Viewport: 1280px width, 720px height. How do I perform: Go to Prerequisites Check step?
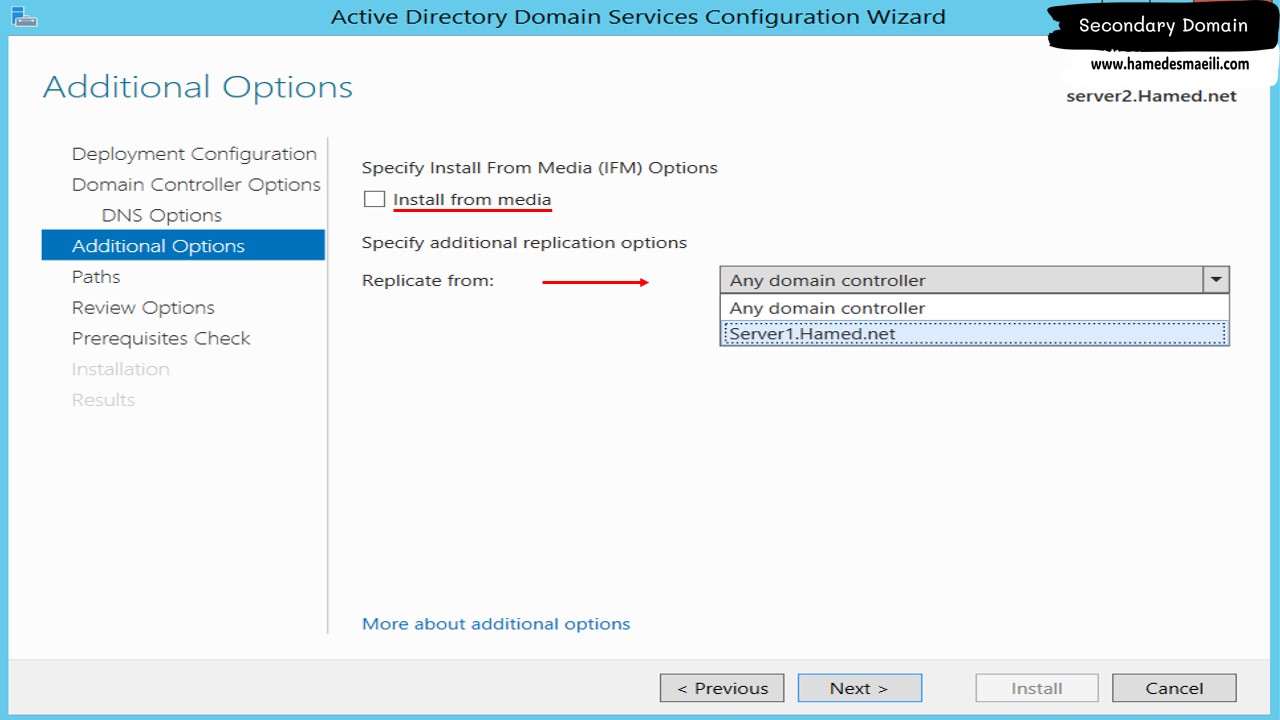[161, 338]
